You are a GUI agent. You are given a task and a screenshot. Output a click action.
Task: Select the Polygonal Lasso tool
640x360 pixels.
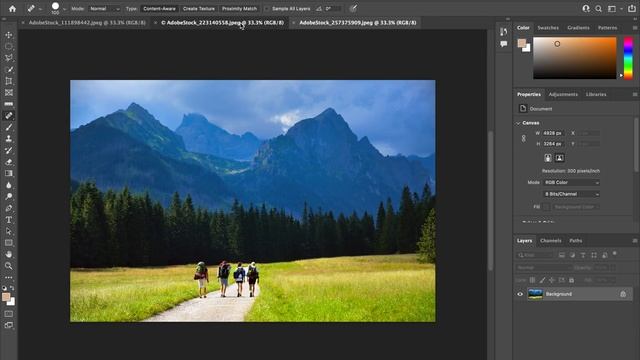(9, 58)
